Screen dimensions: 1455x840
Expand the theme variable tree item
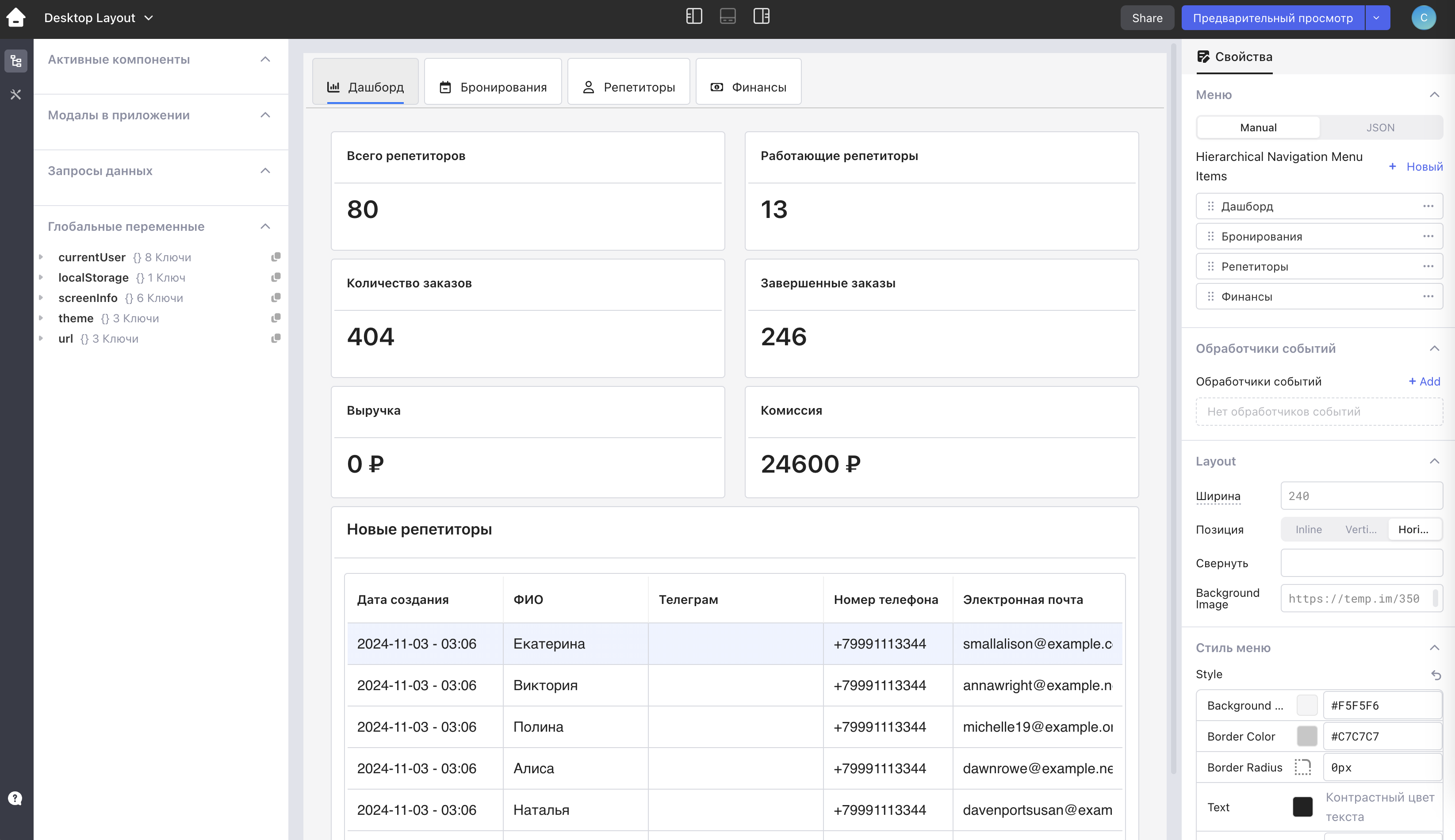pos(40,318)
